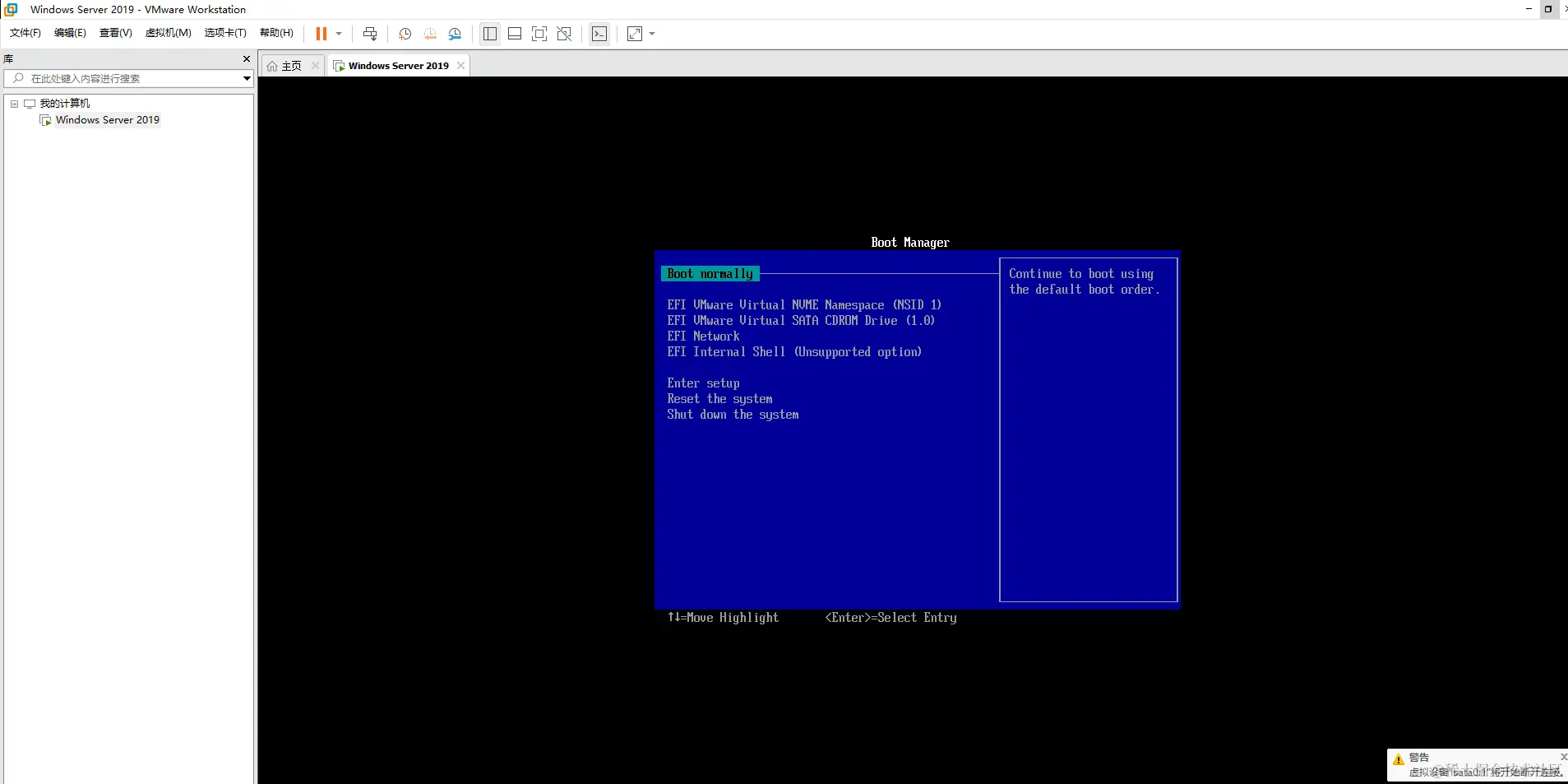Take a snapshot of the virtual machine

[405, 34]
